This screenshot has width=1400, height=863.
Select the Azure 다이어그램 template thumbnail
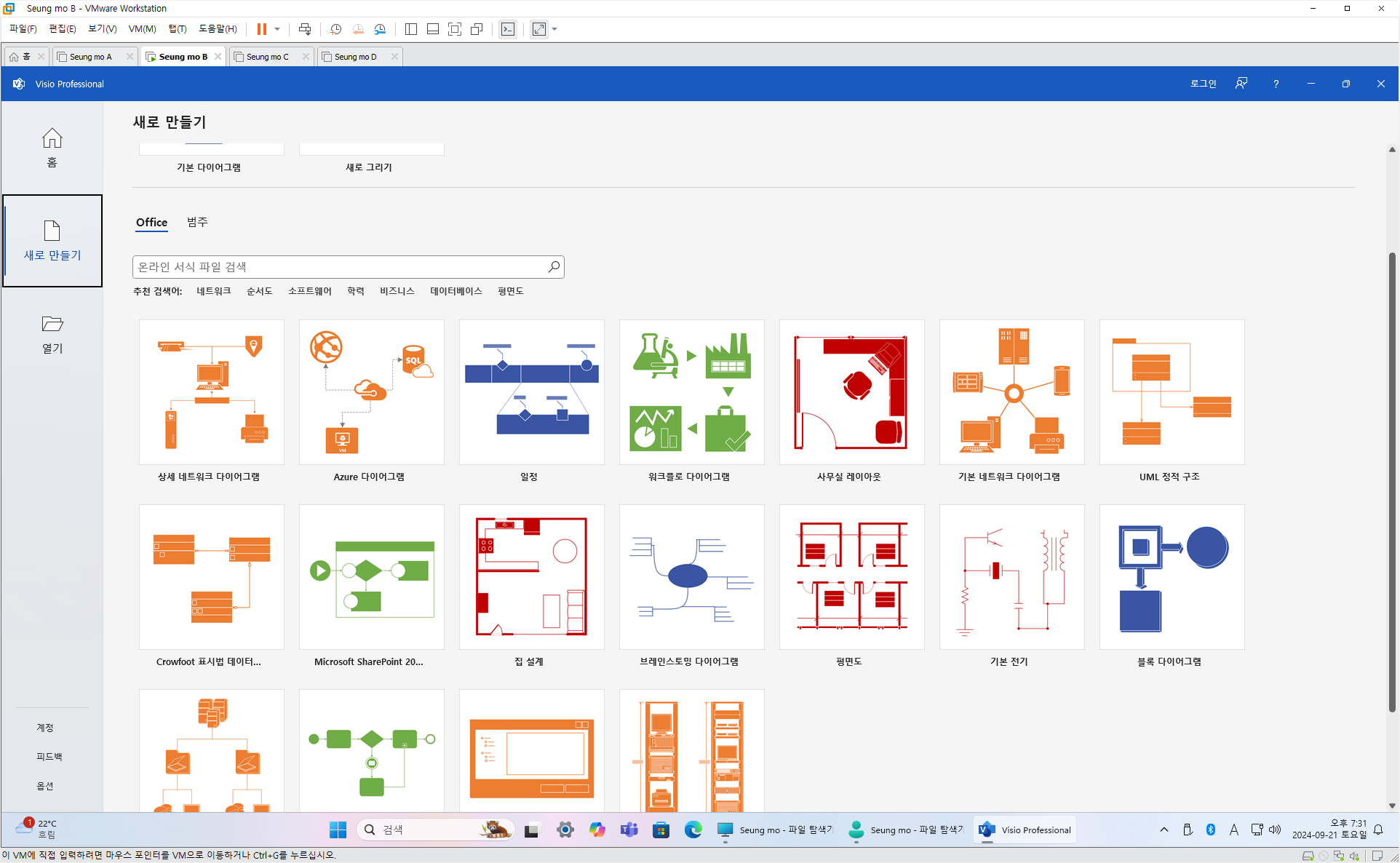pyautogui.click(x=371, y=392)
